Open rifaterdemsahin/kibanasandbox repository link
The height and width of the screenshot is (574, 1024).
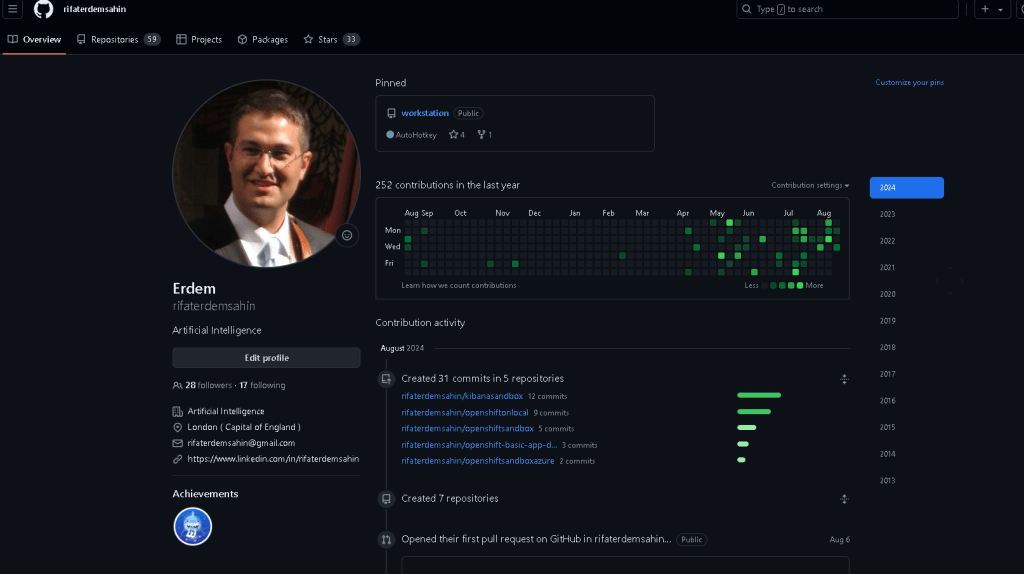[462, 396]
